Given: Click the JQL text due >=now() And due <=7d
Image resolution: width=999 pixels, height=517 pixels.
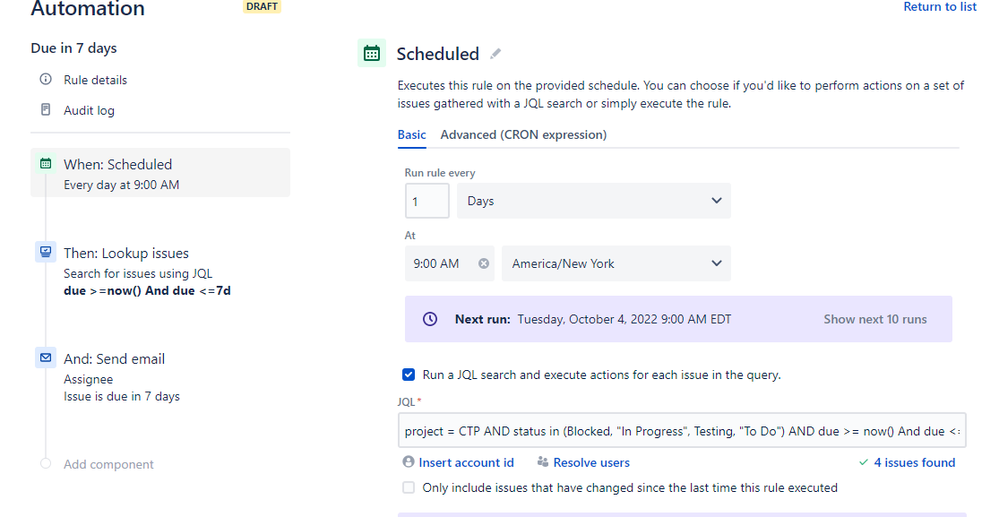Looking at the screenshot, I should [147, 291].
